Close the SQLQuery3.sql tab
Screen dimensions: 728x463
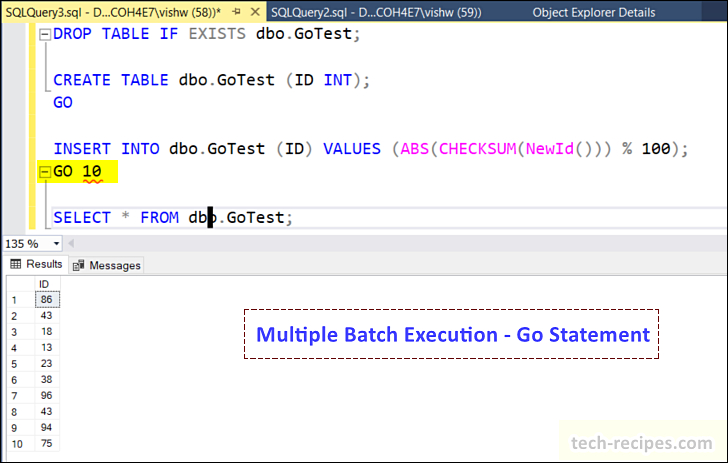pyautogui.click(x=255, y=12)
